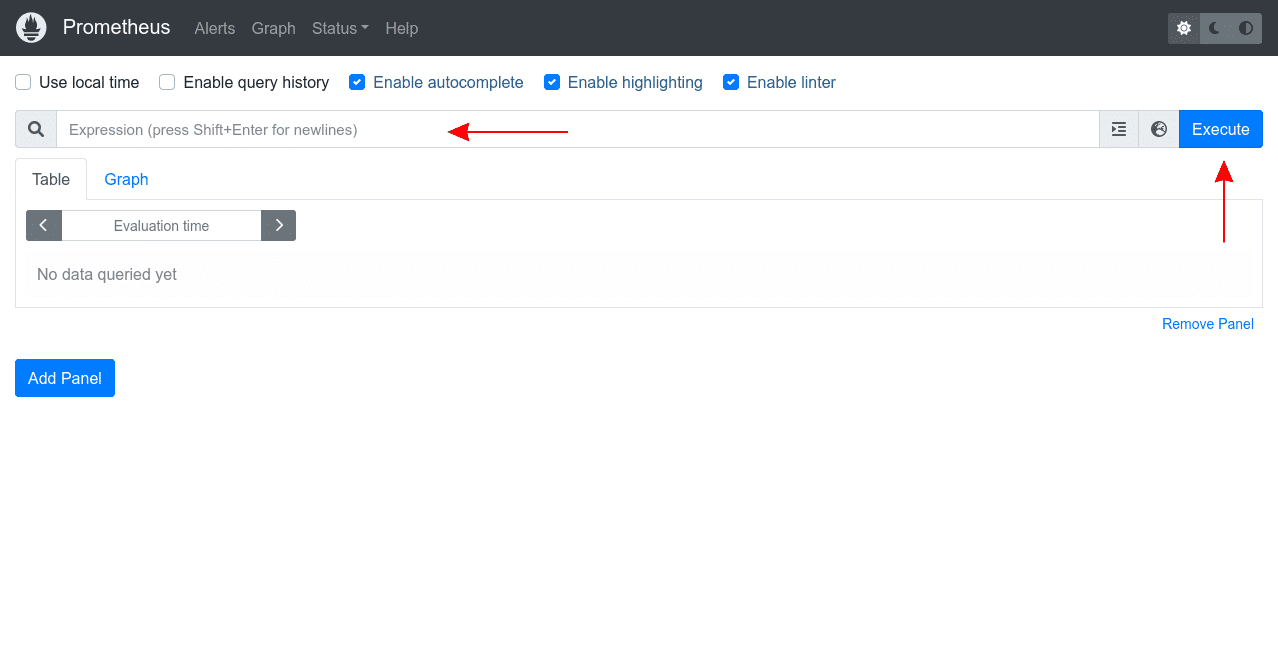Open the Status dropdown menu

click(x=339, y=28)
